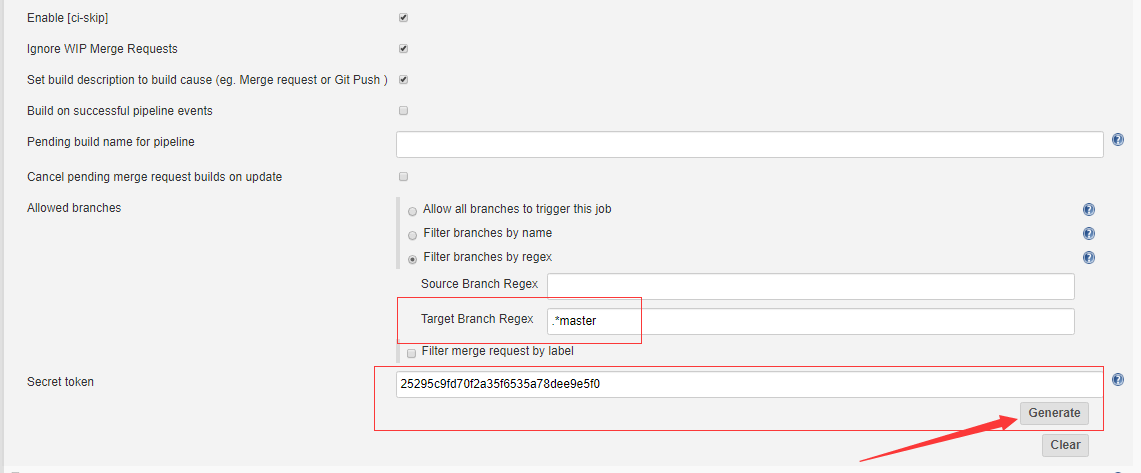Screen dimensions: 1141x473
Task: Choose Filter branches by name option
Action: [412, 235]
